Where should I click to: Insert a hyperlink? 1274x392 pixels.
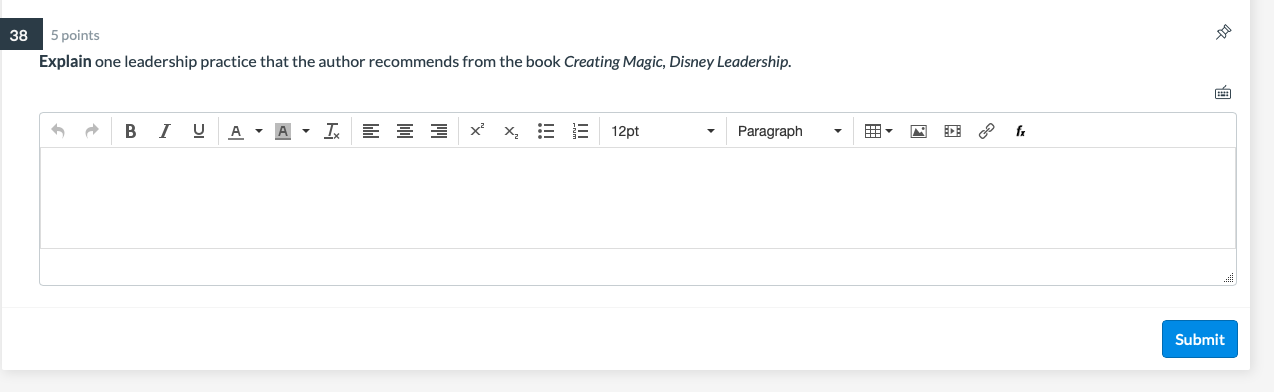(986, 131)
